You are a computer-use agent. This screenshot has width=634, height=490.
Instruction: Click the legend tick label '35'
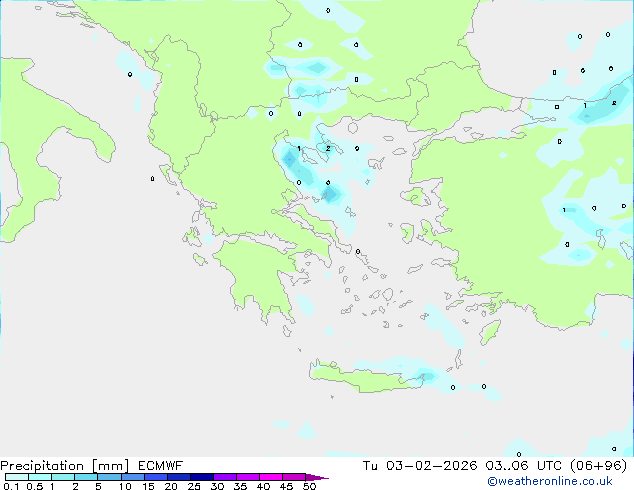pos(240,486)
